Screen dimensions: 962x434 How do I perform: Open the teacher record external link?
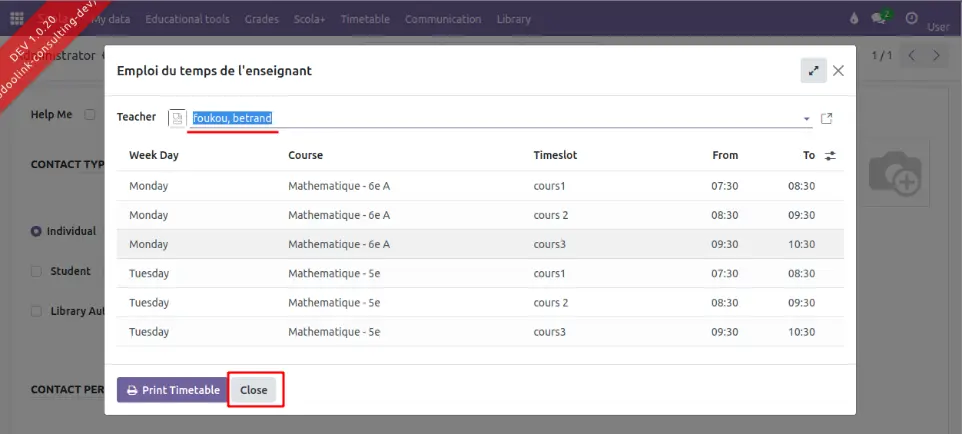coord(826,118)
